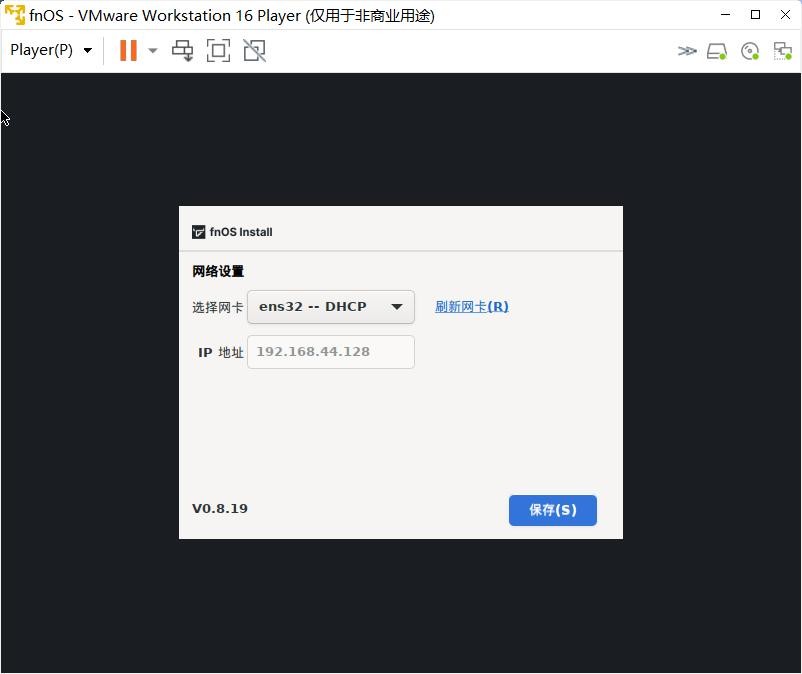The image size is (802, 674).
Task: Minimize the VMware Player window
Action: pos(725,15)
